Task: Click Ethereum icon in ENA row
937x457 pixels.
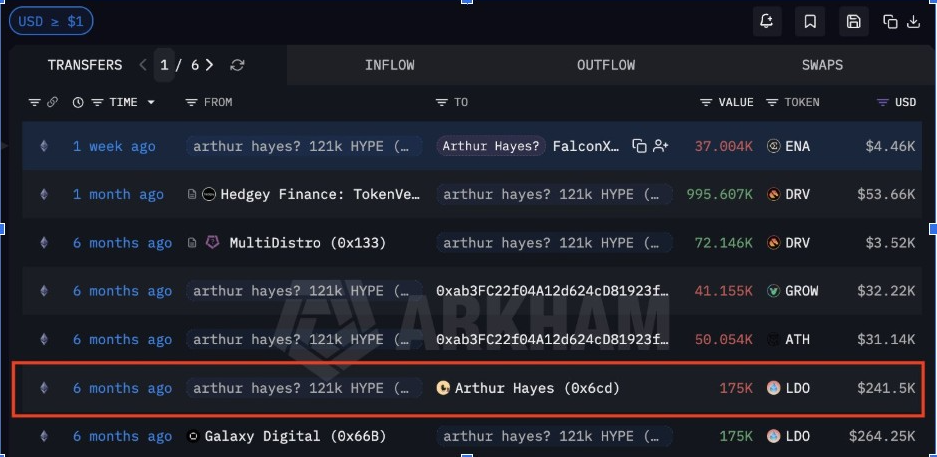Action: pos(44,146)
